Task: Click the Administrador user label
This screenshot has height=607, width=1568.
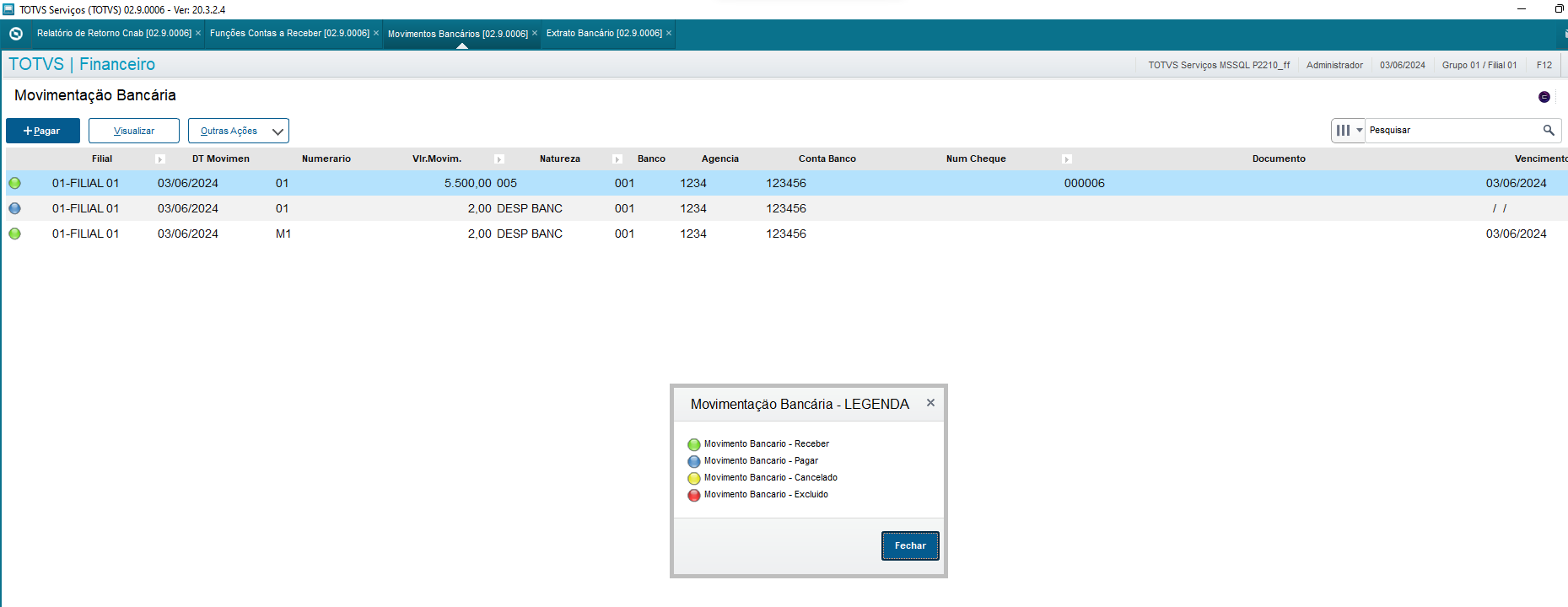Action: pyautogui.click(x=1334, y=65)
